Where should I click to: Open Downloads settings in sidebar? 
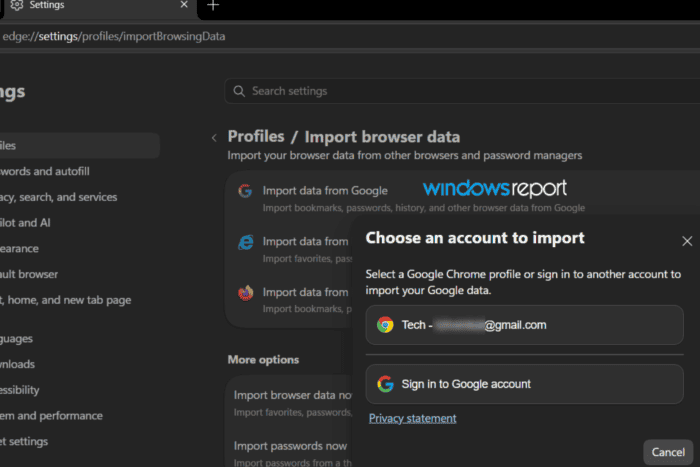click(x=17, y=364)
